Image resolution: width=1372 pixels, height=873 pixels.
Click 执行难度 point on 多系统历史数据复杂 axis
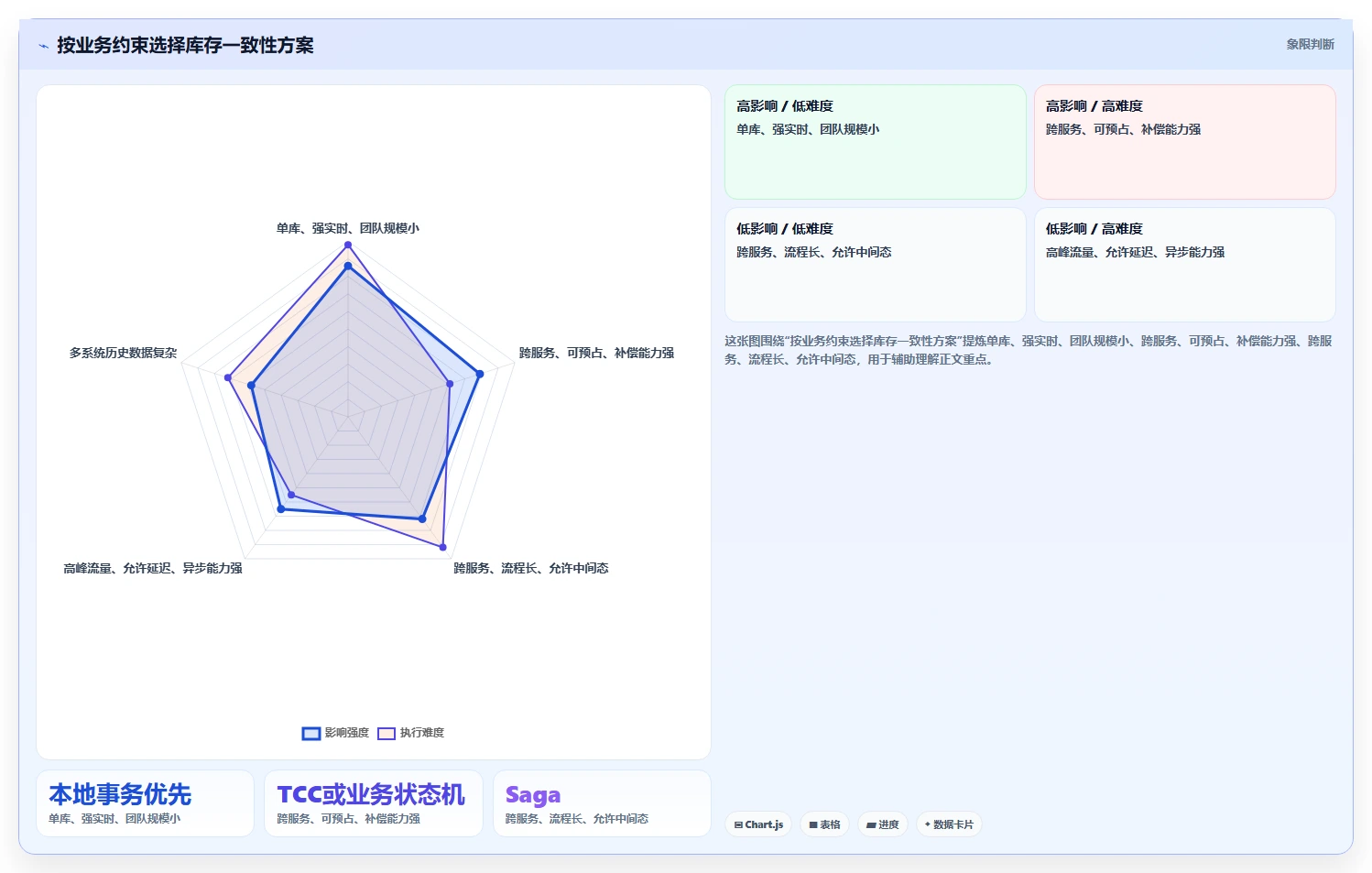pos(229,377)
